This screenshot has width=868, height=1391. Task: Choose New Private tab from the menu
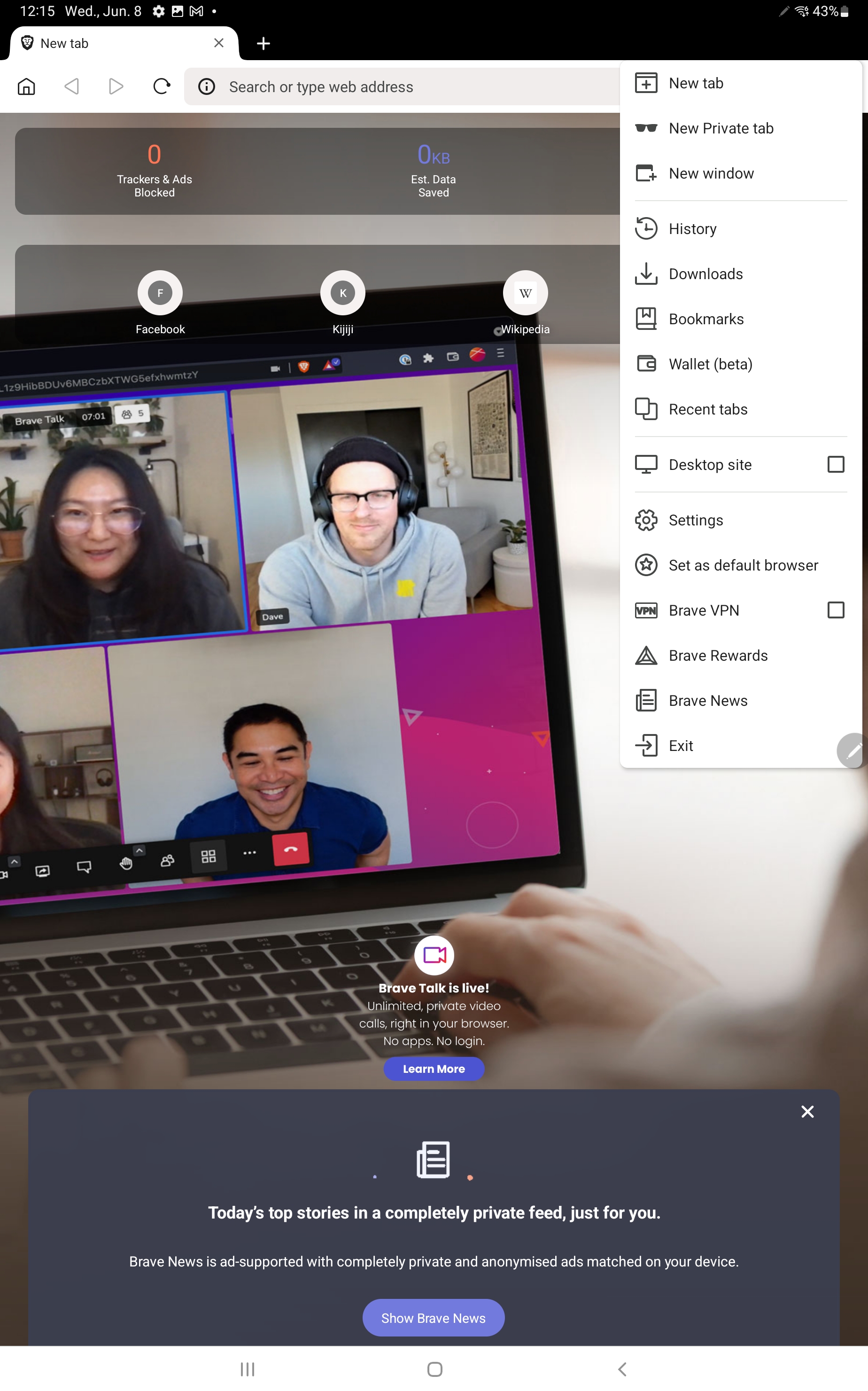pos(741,128)
